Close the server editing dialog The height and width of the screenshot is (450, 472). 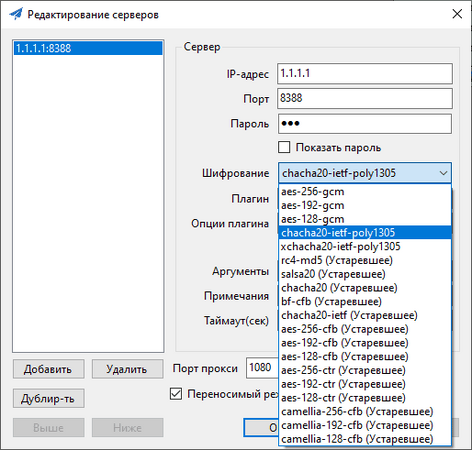(457, 14)
